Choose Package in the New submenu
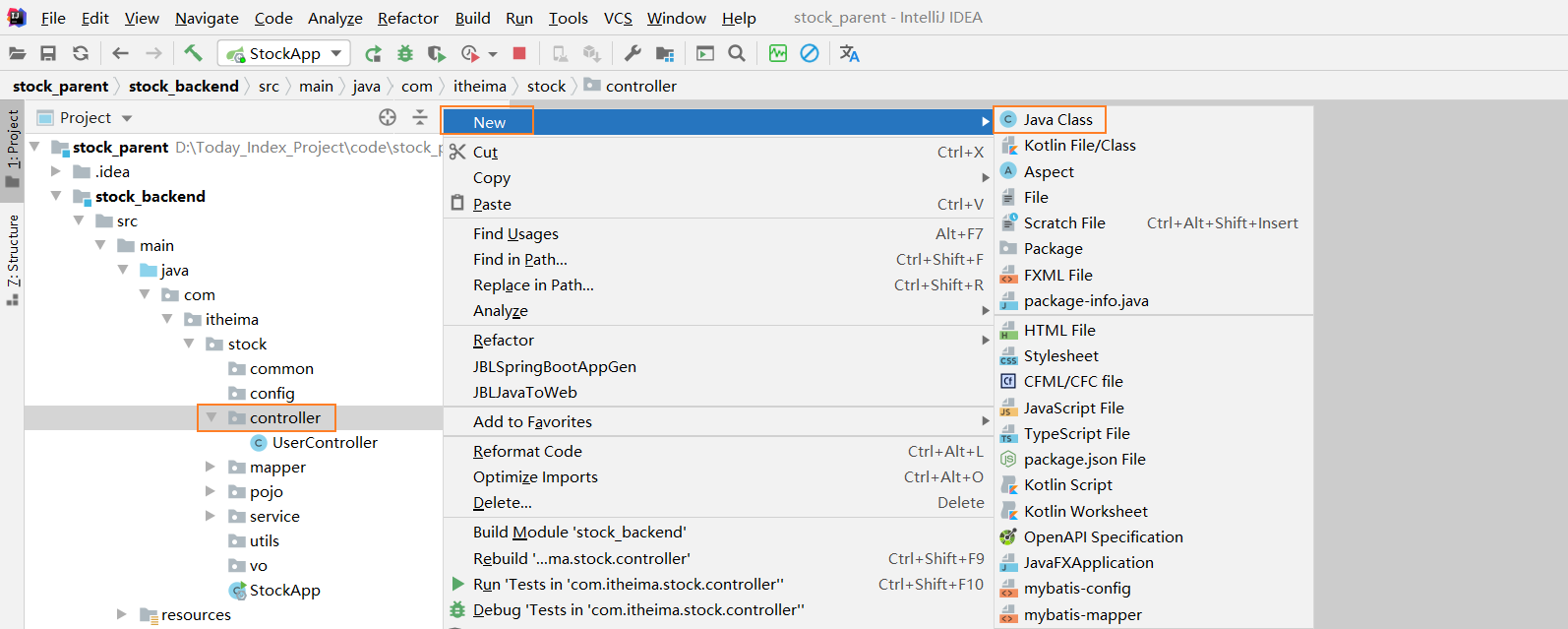Screen dimensions: 1568x629 [1153, 248]
